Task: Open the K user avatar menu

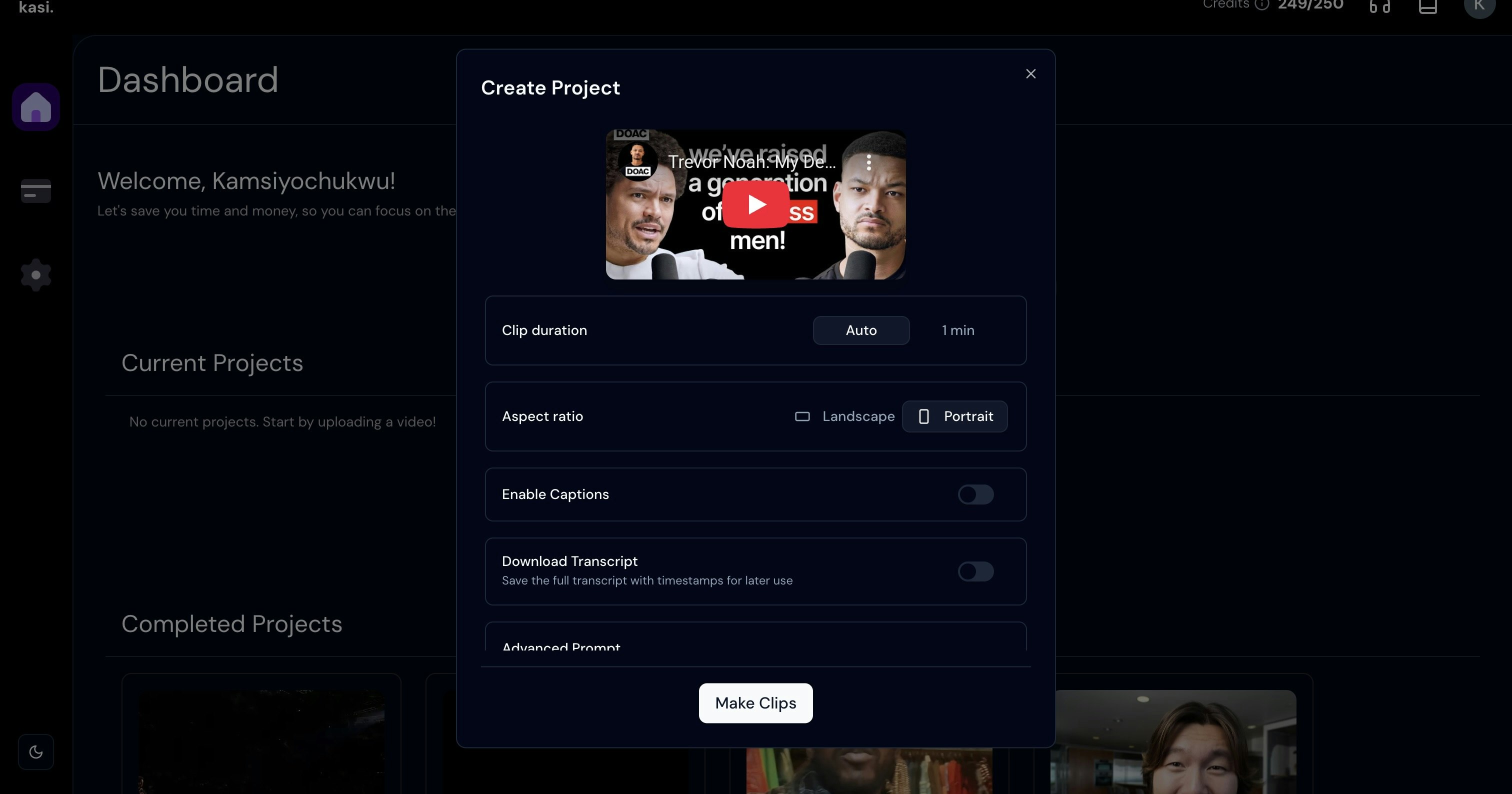Action: pyautogui.click(x=1479, y=6)
